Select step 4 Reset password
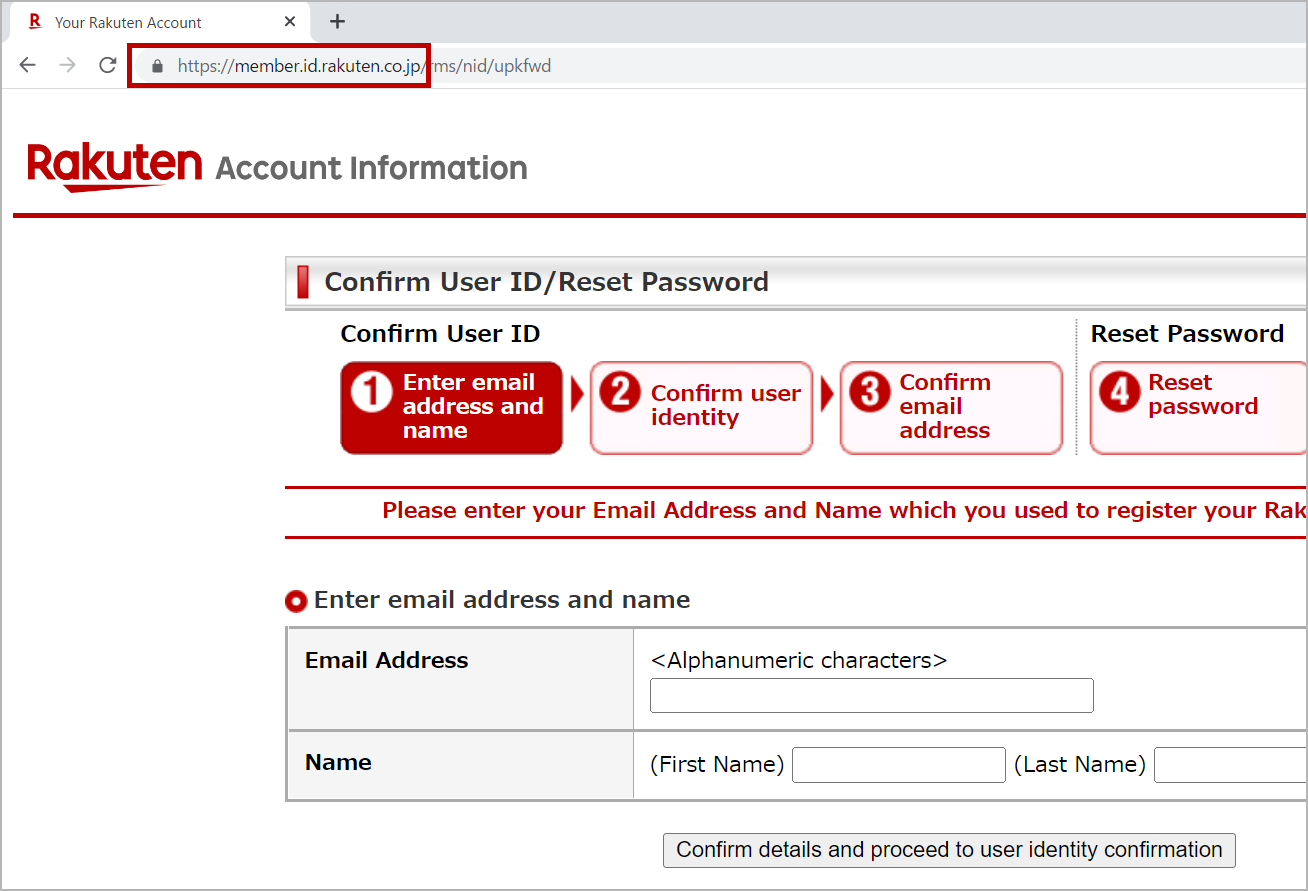This screenshot has height=891, width=1308. coord(1197,407)
